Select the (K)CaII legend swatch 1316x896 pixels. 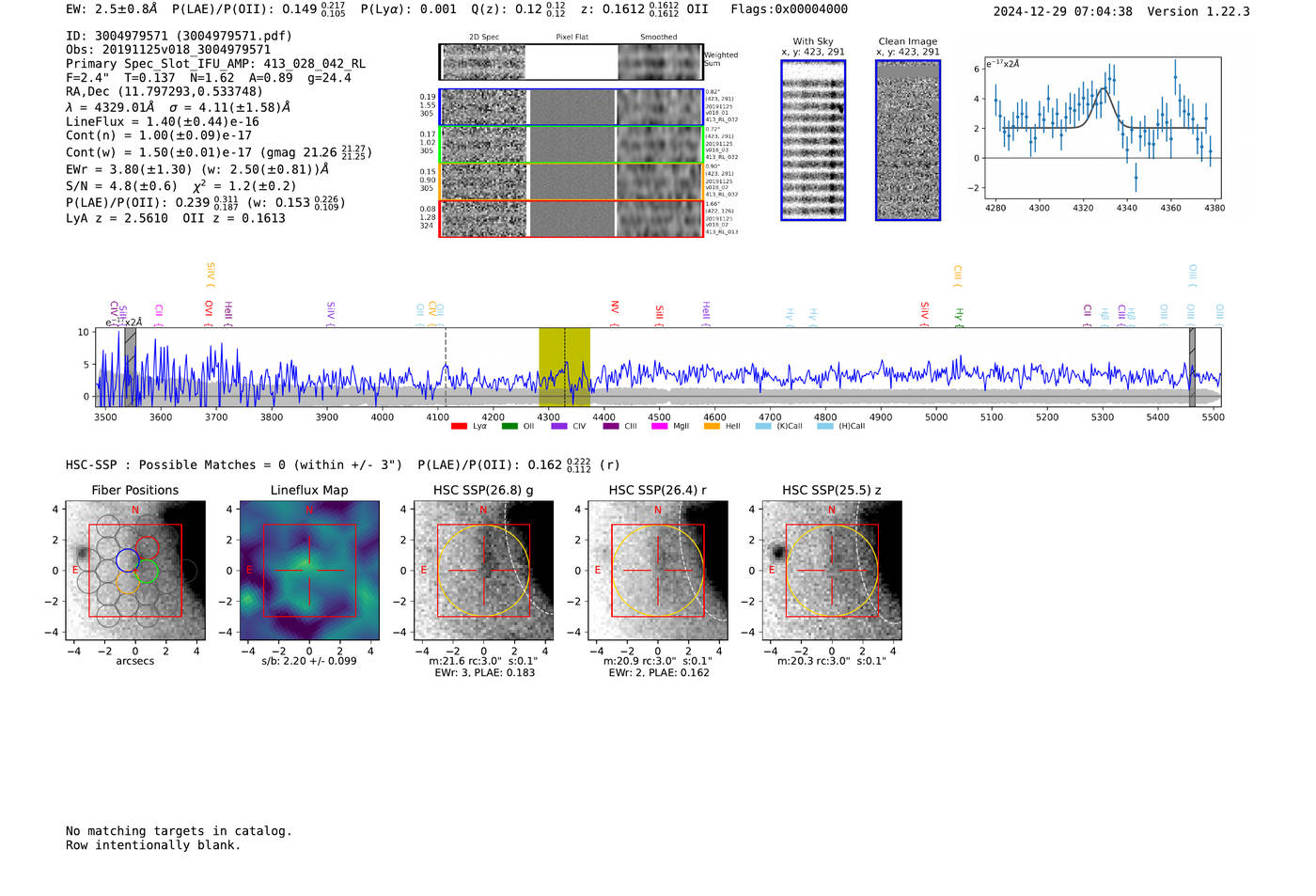[763, 426]
